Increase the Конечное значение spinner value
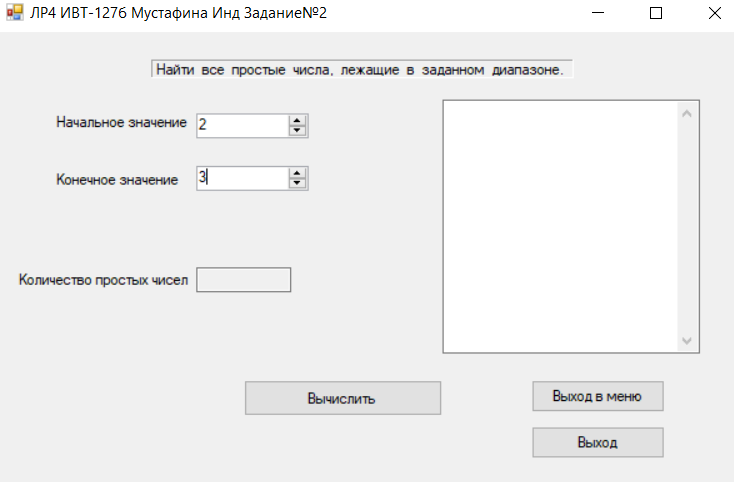The image size is (734, 482). 297,173
